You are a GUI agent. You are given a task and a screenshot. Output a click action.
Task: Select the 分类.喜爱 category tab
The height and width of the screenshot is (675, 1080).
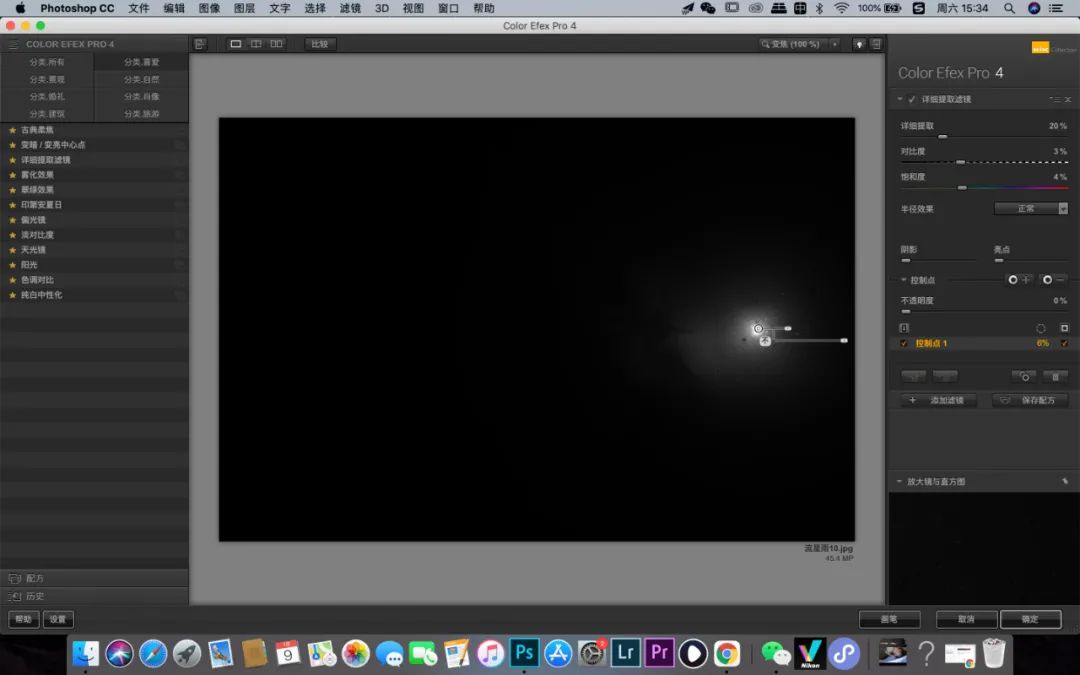pyautogui.click(x=141, y=62)
